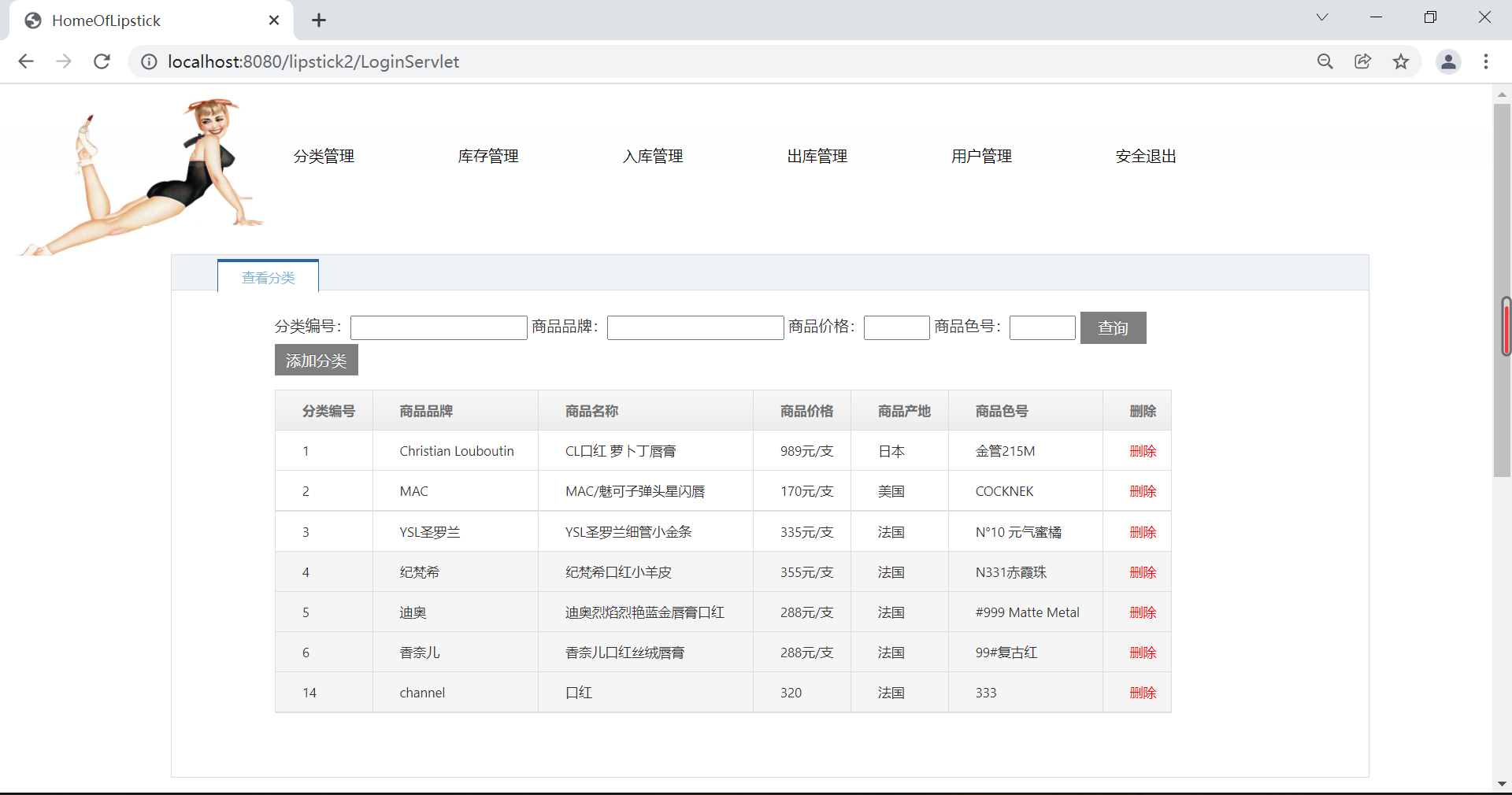The image size is (1512, 795).
Task: Reload the current page
Action: click(102, 61)
